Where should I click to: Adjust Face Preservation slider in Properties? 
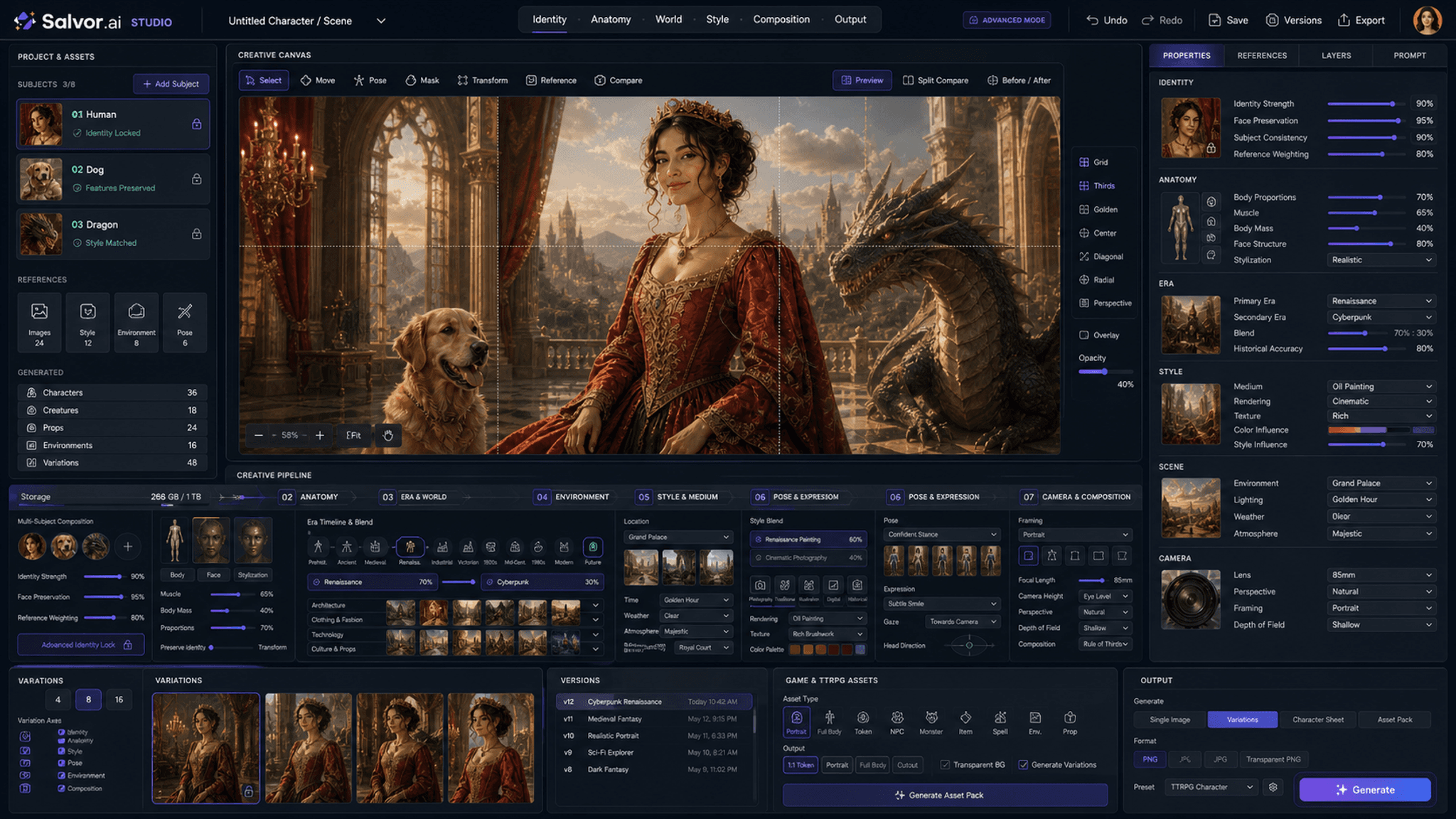click(x=1365, y=121)
